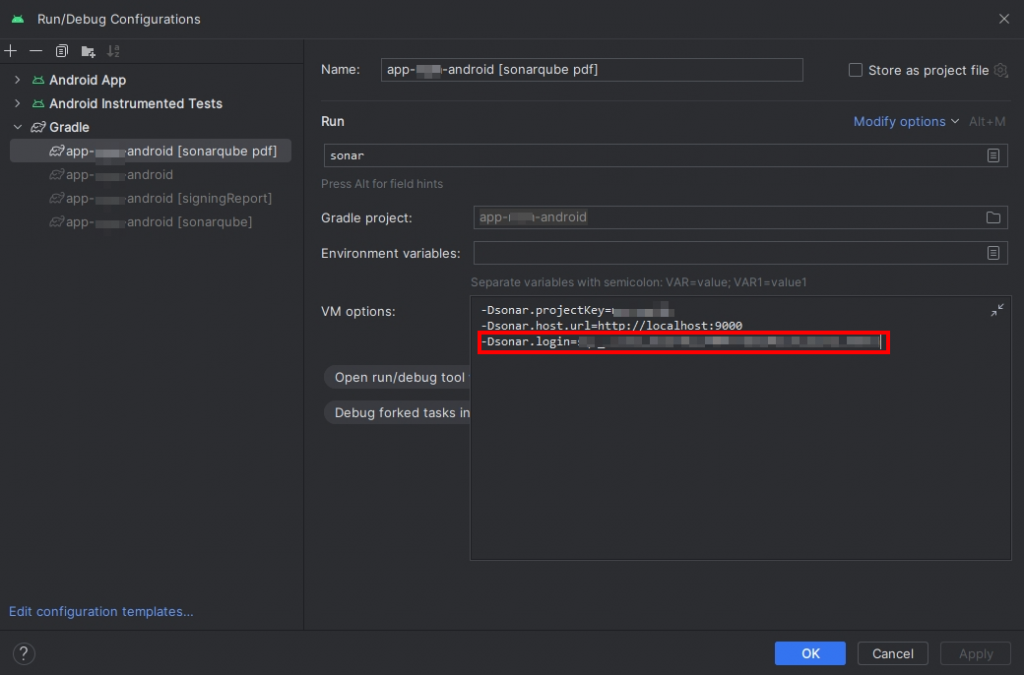
Task: Click the -Dsonar.login line
Action: click(x=682, y=341)
